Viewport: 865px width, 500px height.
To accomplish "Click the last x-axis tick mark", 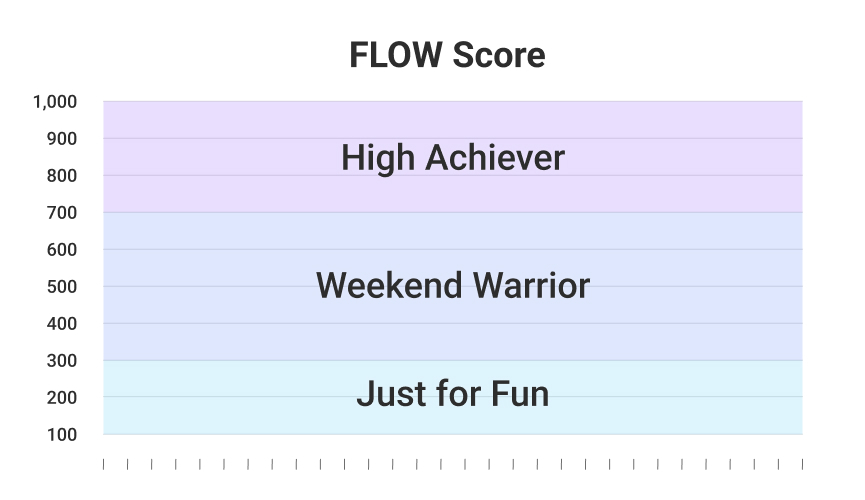I will coord(802,464).
